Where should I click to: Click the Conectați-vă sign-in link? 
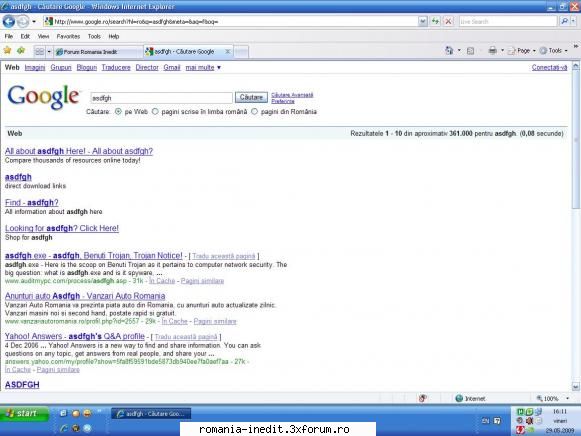point(549,67)
